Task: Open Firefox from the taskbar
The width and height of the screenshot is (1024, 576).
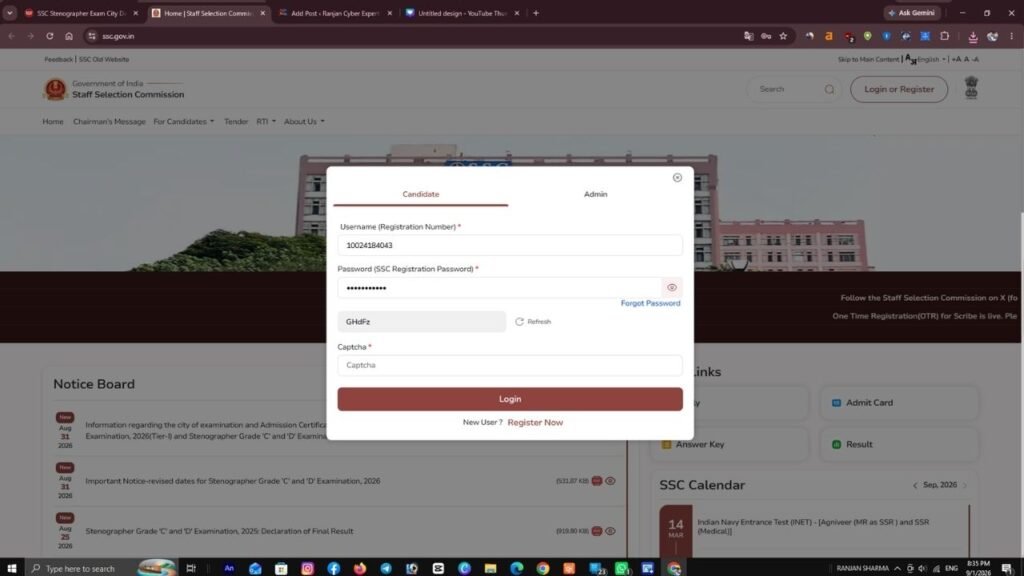Action: [360, 568]
